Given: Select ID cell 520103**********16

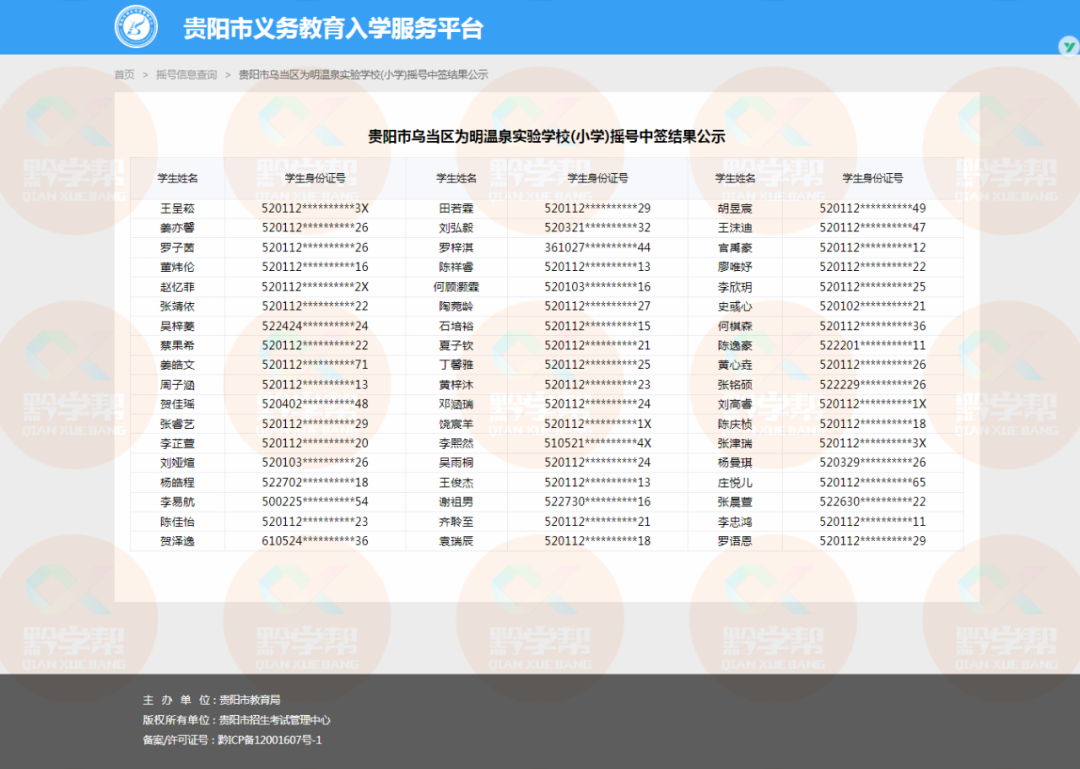Looking at the screenshot, I should click(x=597, y=287).
